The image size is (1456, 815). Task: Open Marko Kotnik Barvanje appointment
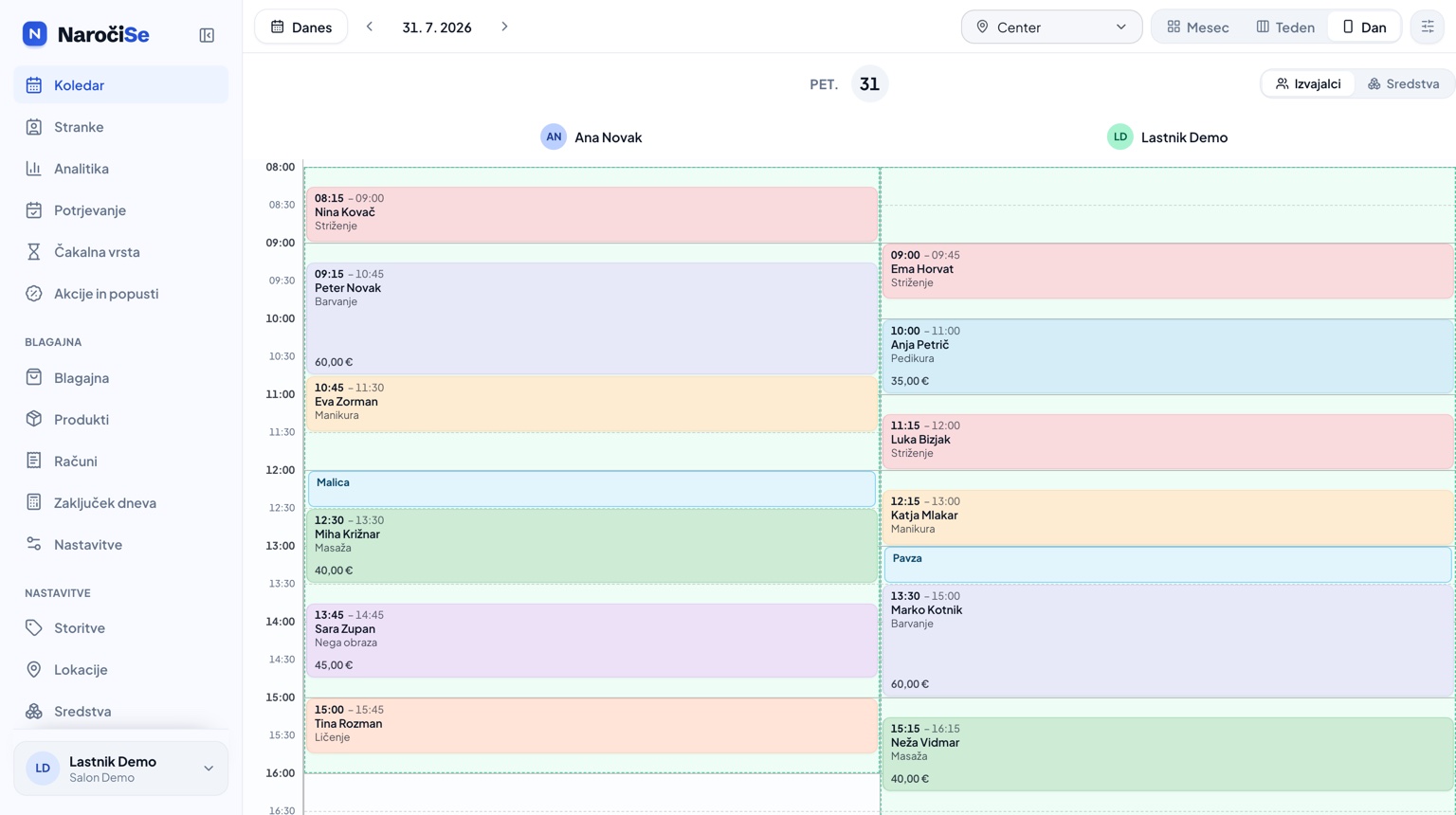(1168, 642)
